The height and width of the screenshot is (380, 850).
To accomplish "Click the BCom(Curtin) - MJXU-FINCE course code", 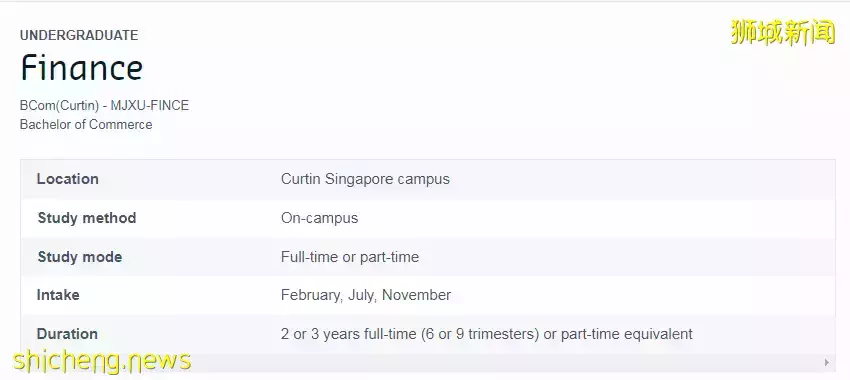I will click(x=105, y=105).
